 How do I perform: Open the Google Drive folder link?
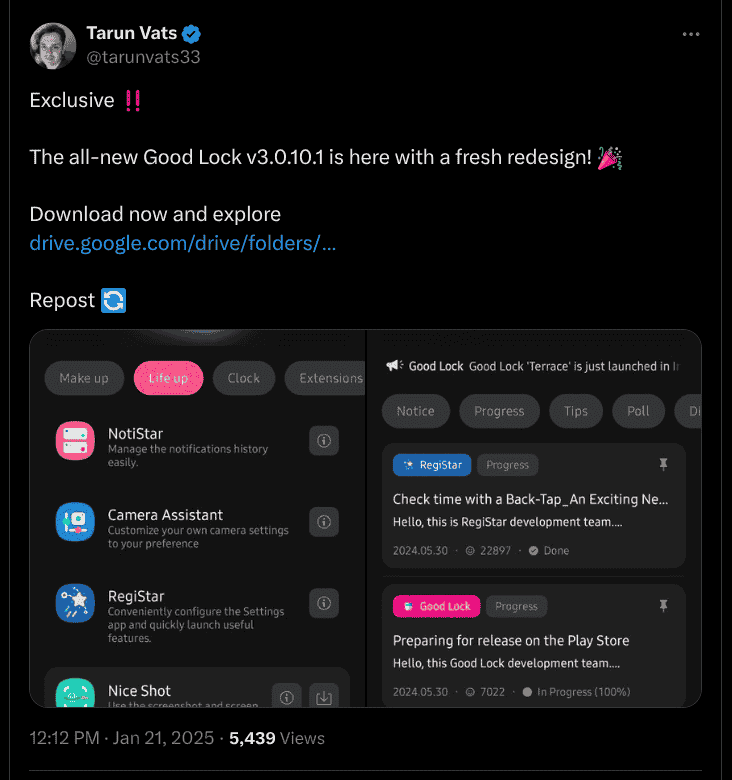click(182, 243)
